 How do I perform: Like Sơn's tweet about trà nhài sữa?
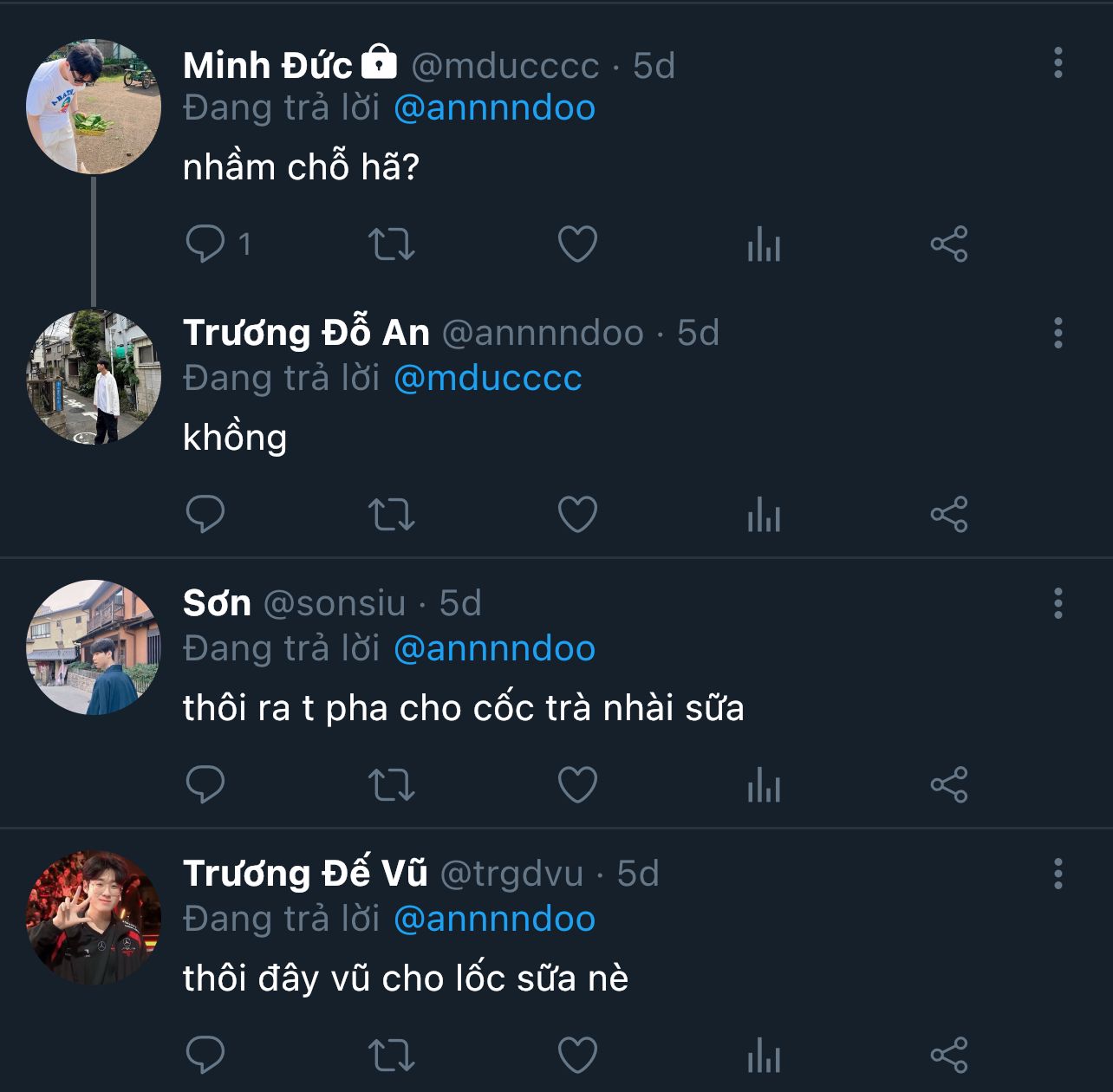(577, 785)
